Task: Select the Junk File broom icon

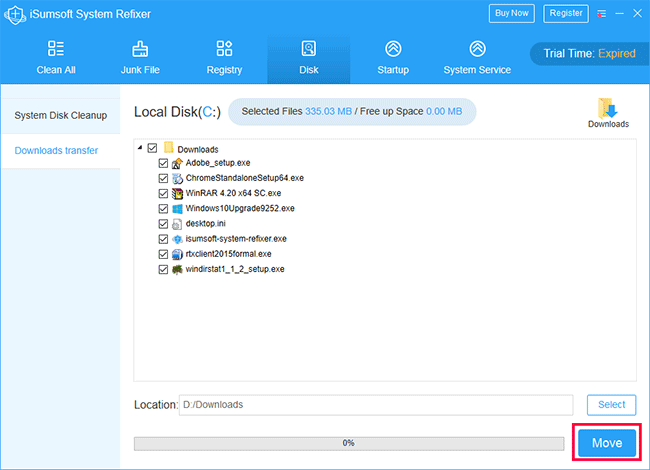Action: click(140, 49)
